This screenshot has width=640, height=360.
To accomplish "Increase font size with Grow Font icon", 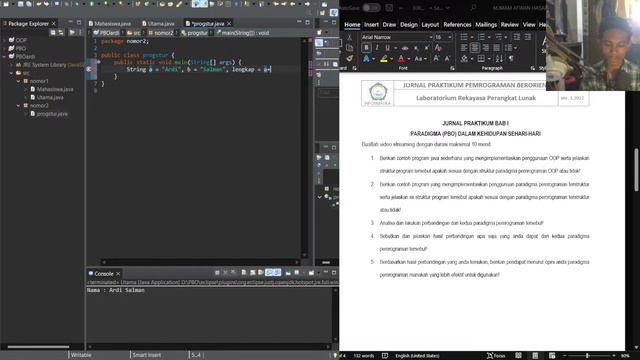I will click(x=436, y=59).
